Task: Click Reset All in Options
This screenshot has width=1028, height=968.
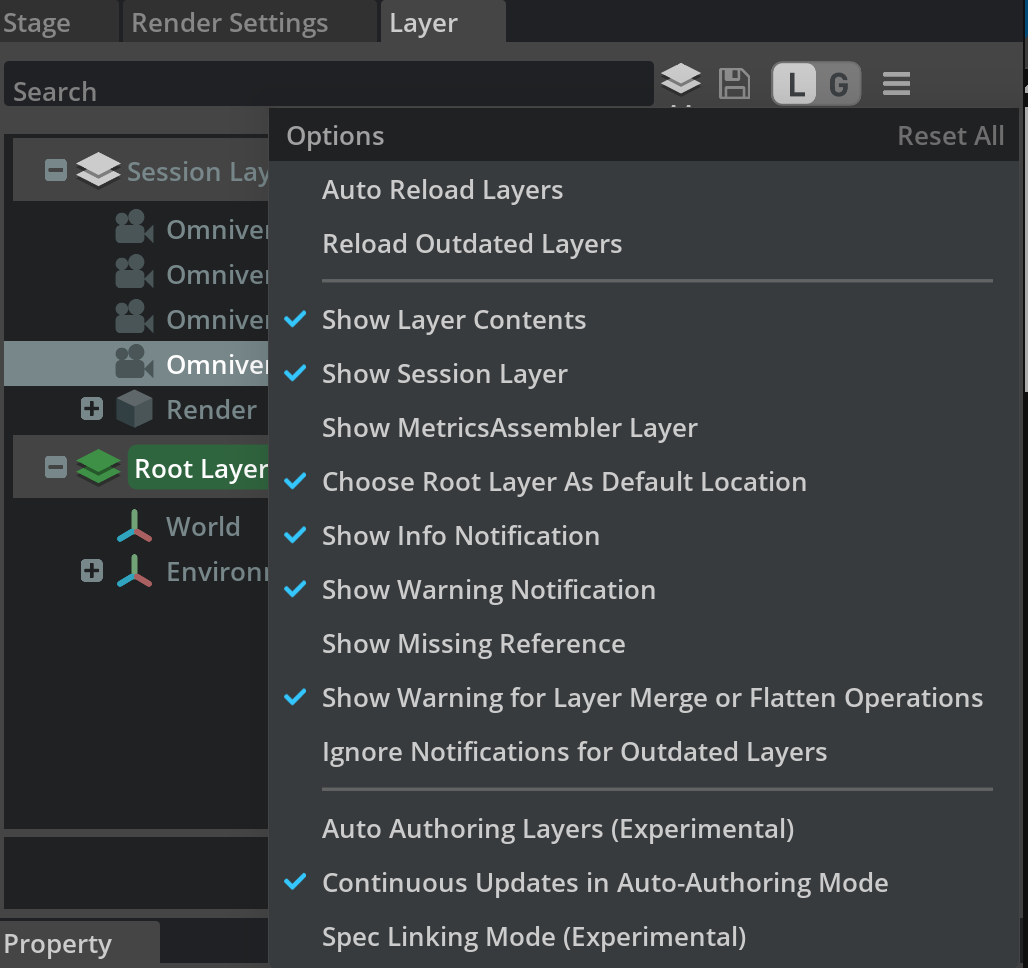Action: [950, 136]
